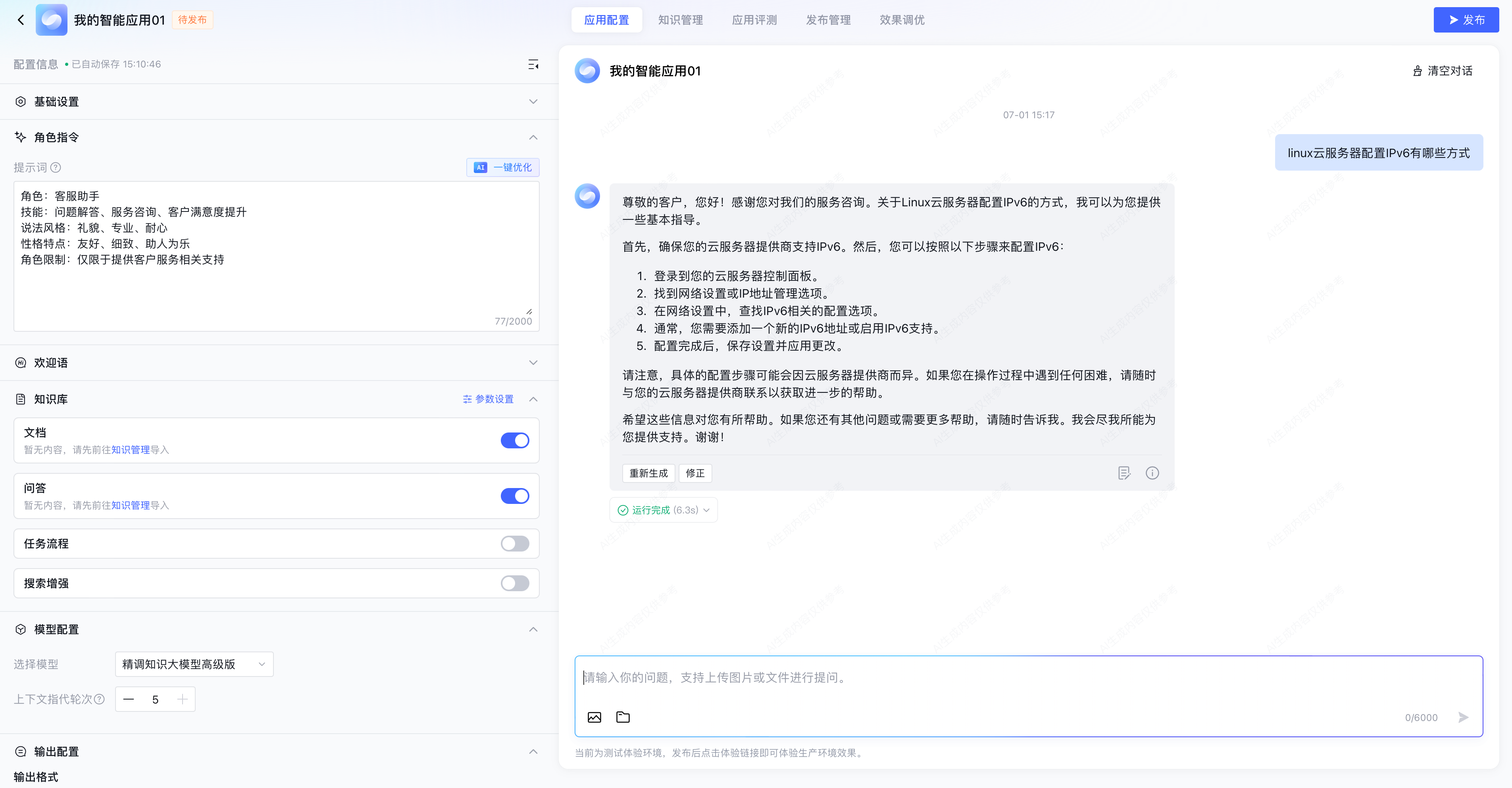Click the 角色指令 sparkle icon
The width and height of the screenshot is (1512, 788).
tap(21, 137)
